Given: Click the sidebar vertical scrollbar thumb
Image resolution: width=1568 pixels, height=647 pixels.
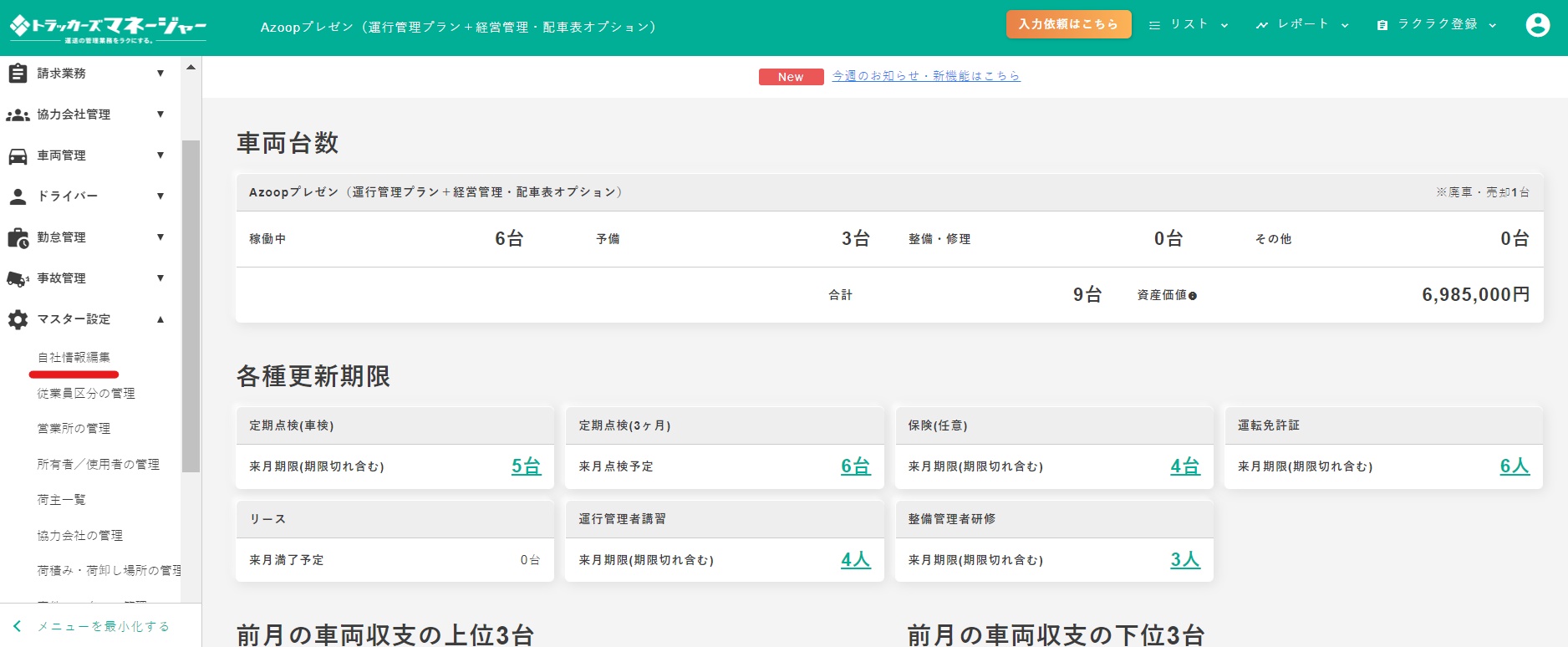Looking at the screenshot, I should [x=191, y=305].
